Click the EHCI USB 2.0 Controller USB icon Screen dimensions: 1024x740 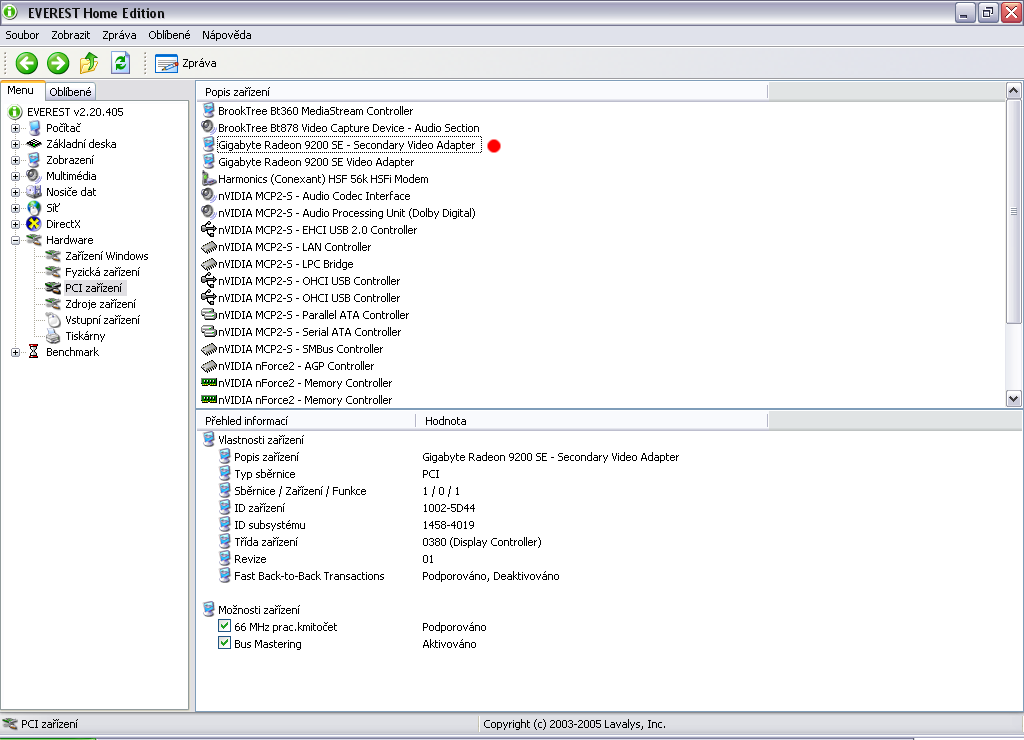(x=208, y=229)
